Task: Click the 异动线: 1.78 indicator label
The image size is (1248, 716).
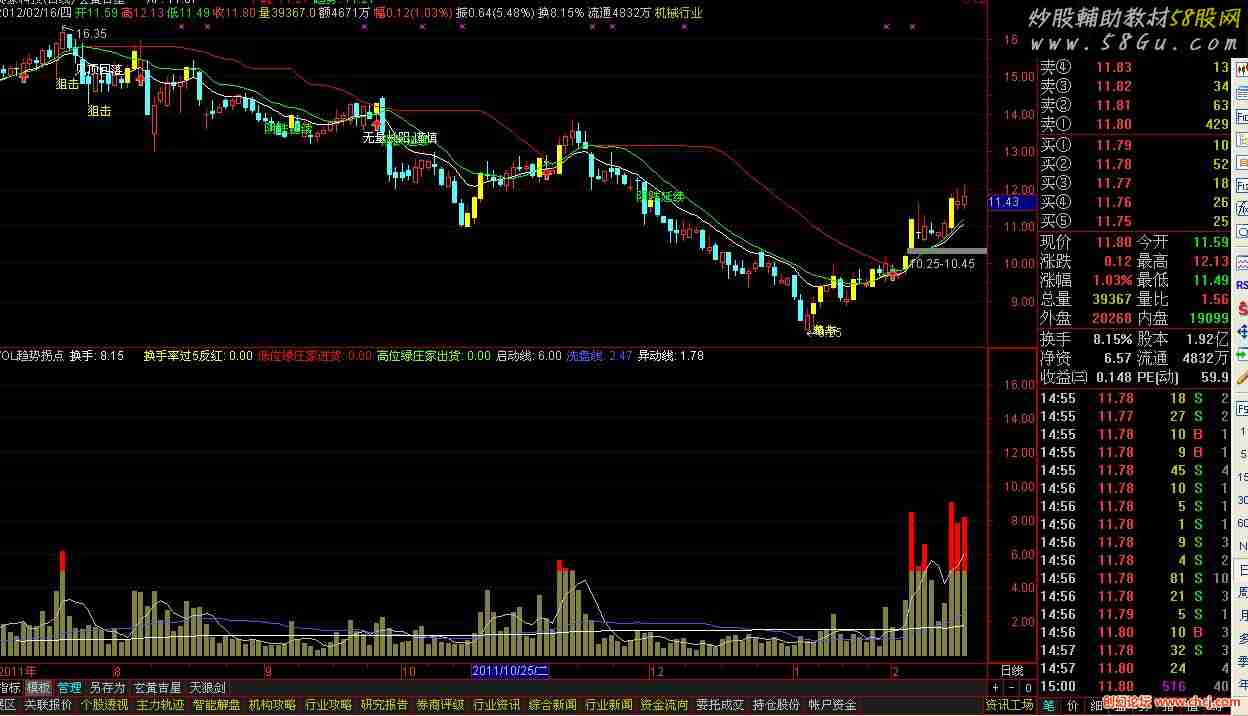Action: 671,356
